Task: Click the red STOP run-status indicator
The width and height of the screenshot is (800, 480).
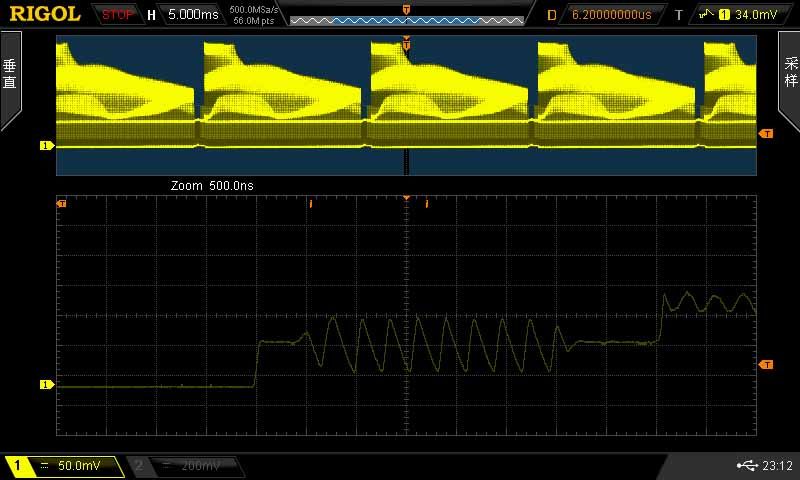Action: [x=118, y=14]
